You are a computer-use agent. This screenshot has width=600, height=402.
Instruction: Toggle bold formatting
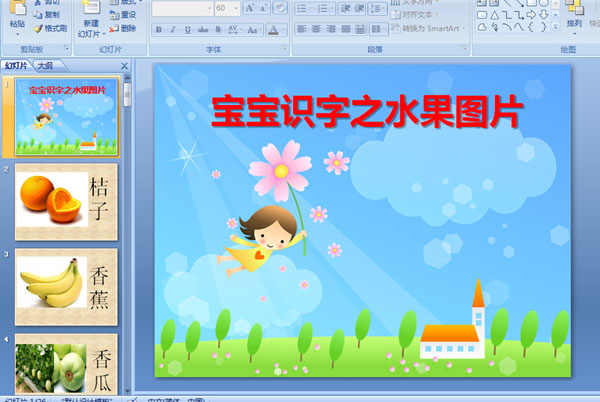click(x=158, y=30)
